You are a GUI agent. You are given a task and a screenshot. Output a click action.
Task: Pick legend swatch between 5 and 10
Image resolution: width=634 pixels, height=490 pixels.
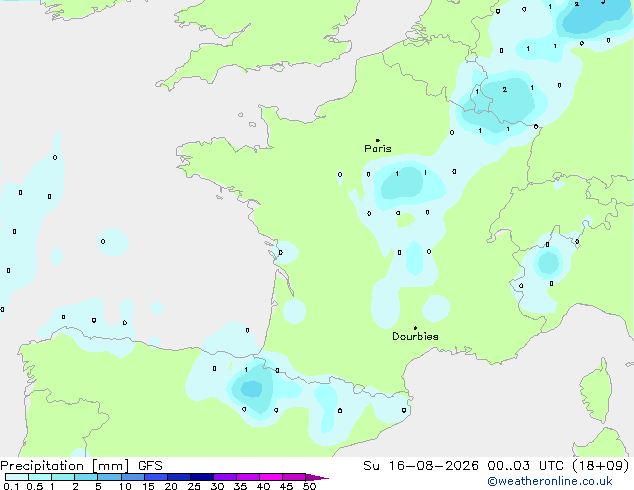pos(109,477)
